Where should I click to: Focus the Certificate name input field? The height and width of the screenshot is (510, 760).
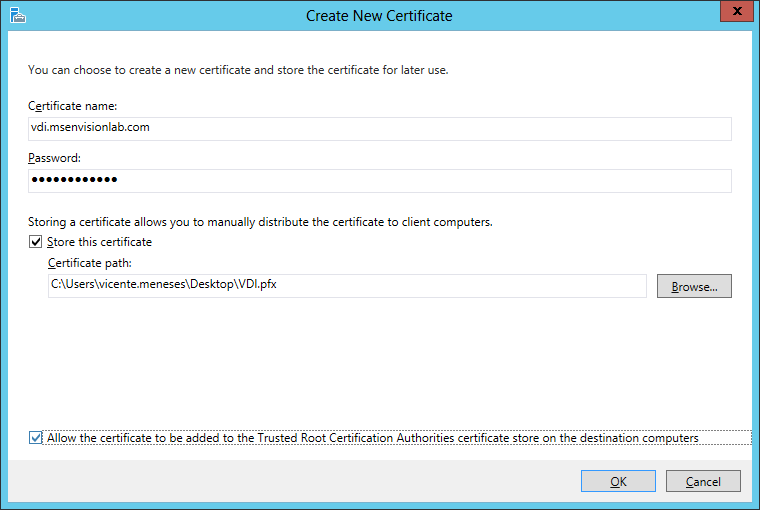(x=380, y=128)
